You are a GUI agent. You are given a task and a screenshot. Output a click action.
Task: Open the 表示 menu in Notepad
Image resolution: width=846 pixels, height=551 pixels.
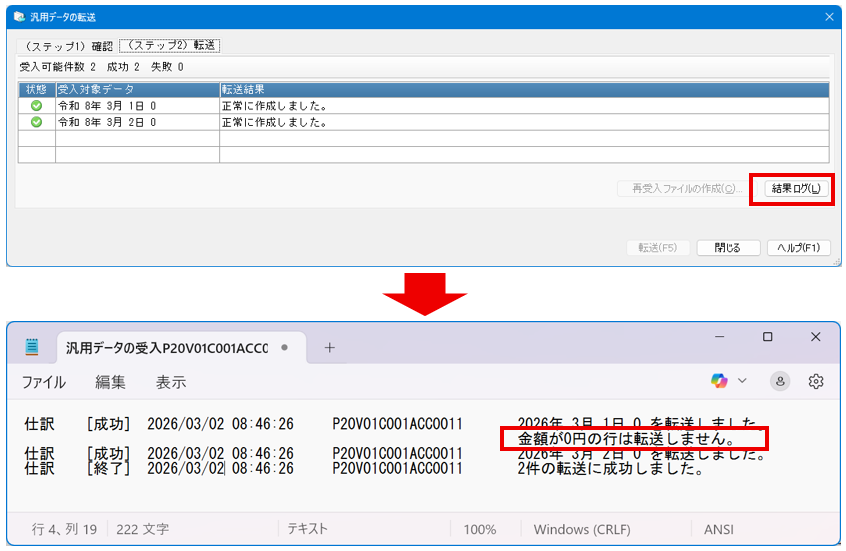[170, 382]
